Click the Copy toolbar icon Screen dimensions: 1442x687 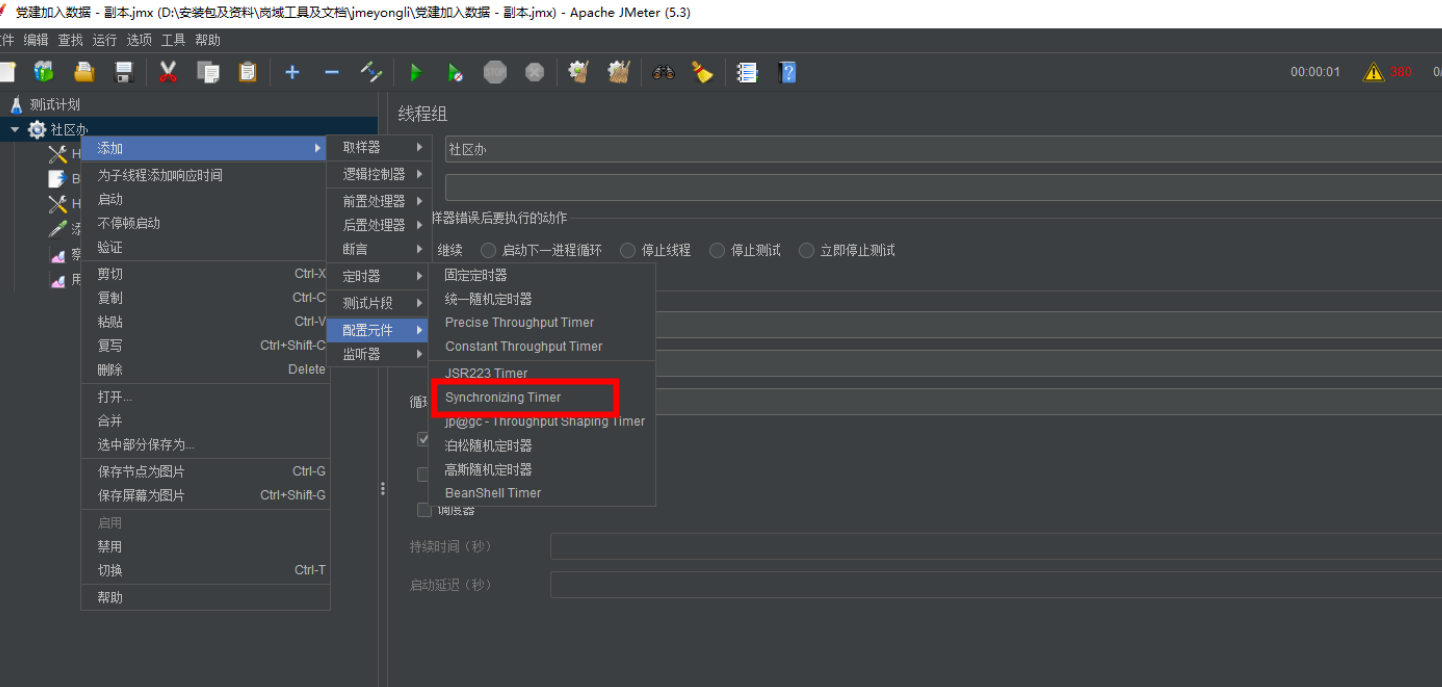point(208,72)
